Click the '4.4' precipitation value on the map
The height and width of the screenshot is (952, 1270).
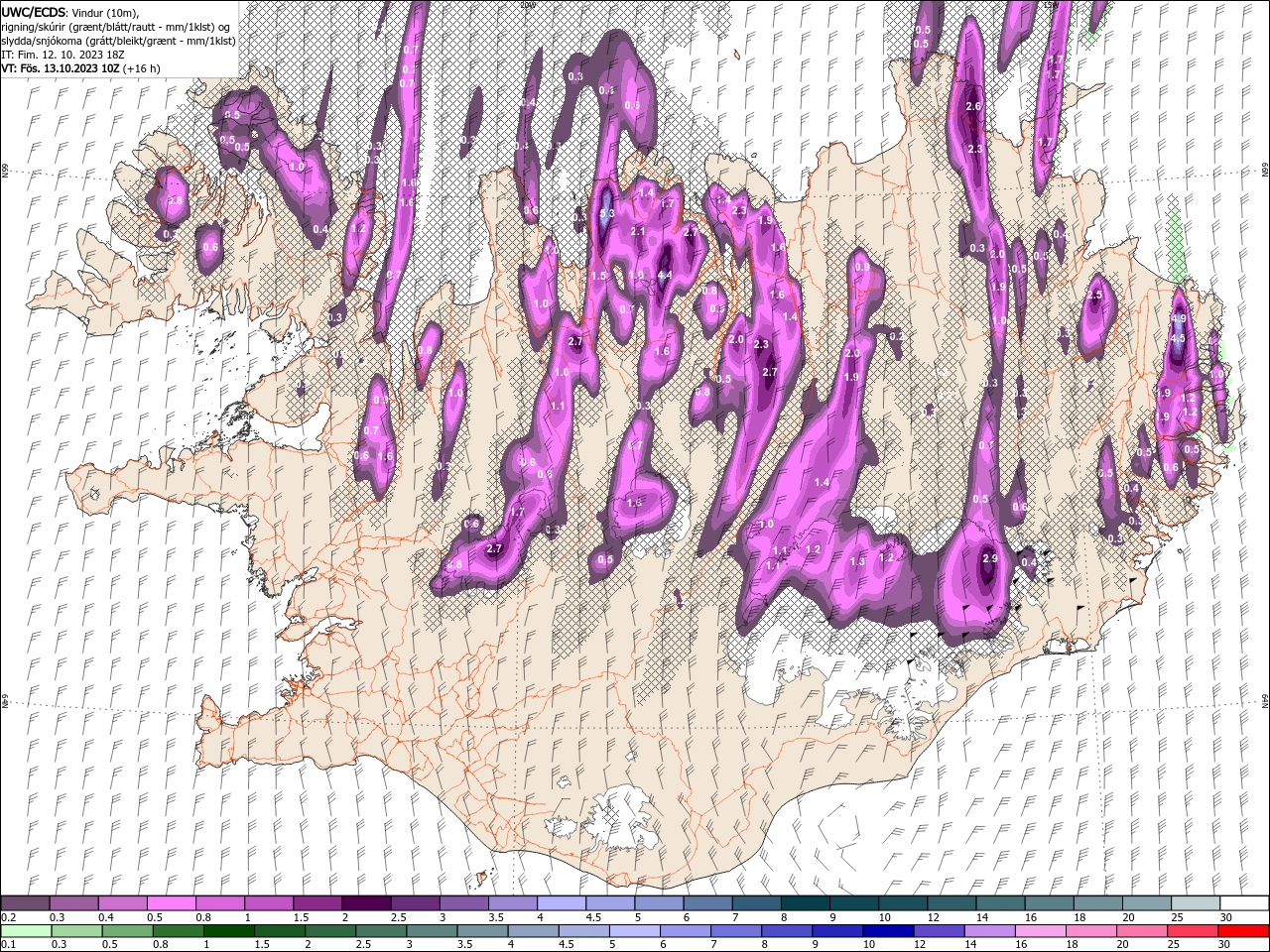point(665,275)
